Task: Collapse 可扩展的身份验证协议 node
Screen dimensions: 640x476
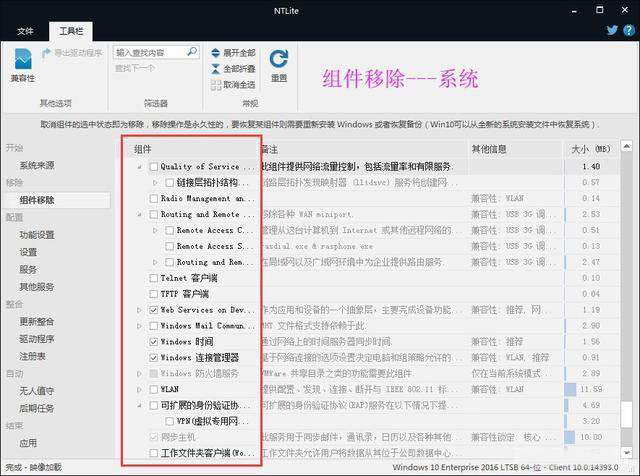Action: (140, 405)
